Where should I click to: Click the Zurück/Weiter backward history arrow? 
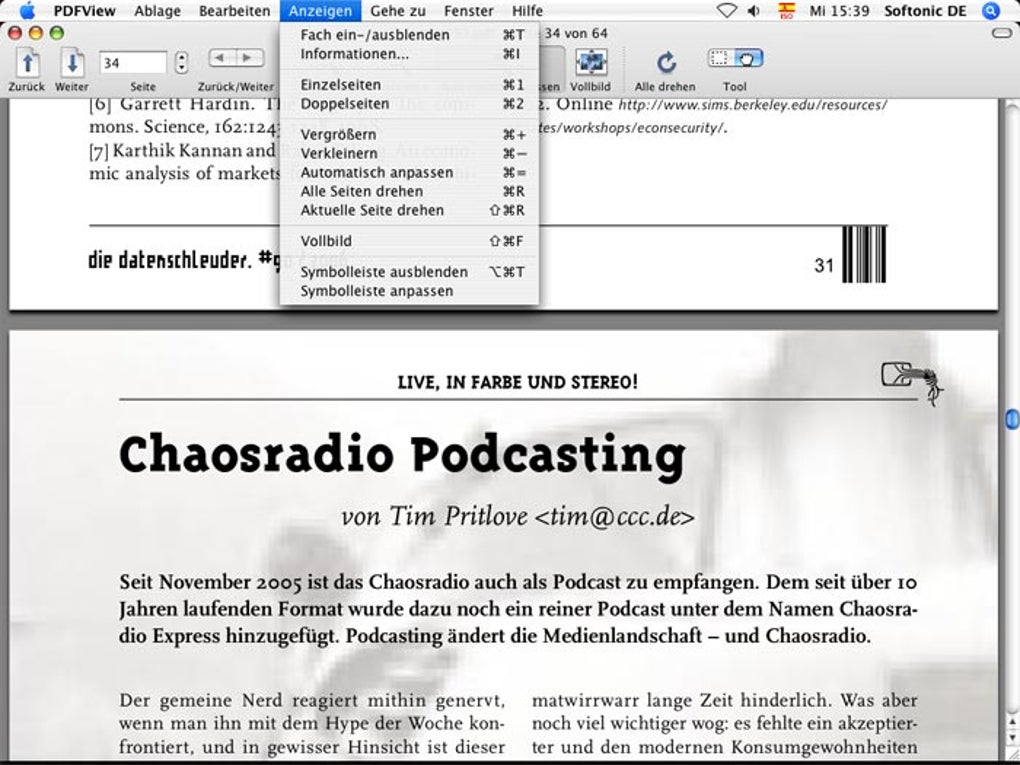point(218,57)
